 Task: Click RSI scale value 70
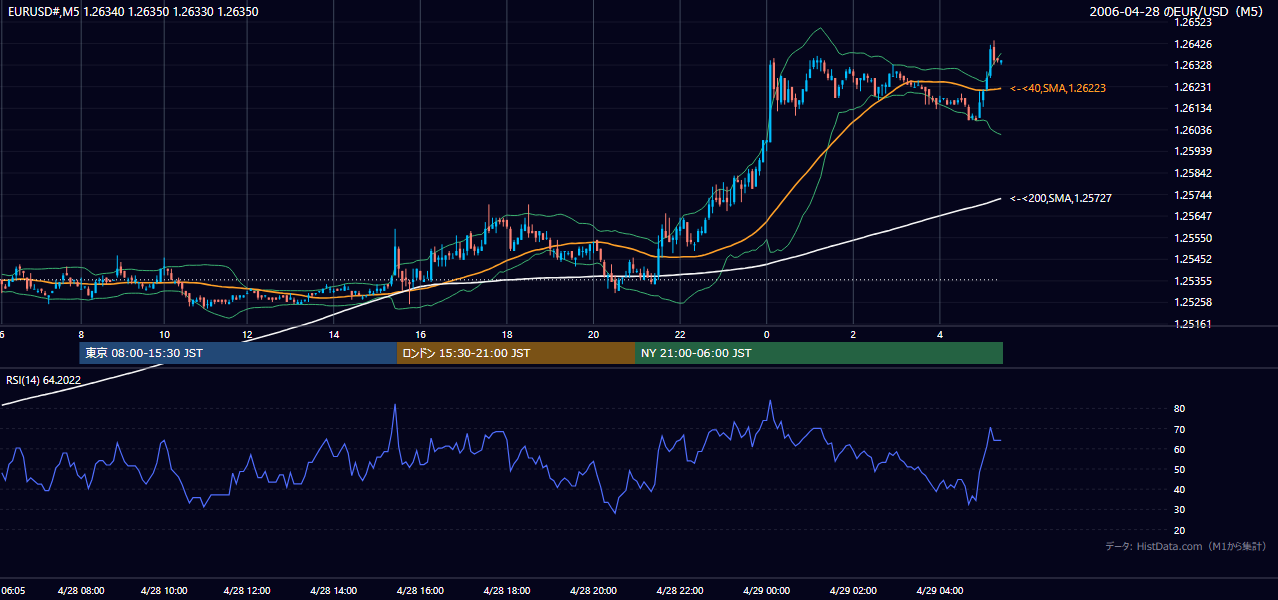1179,429
